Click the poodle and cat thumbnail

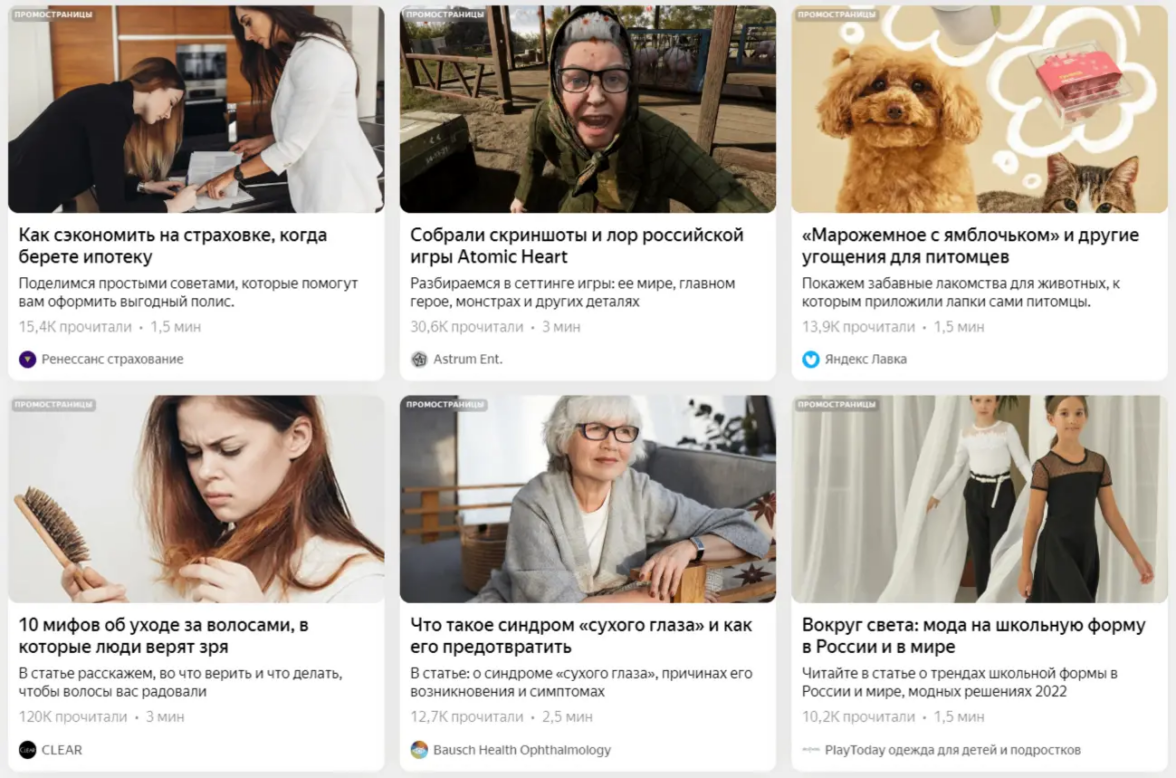pos(979,110)
